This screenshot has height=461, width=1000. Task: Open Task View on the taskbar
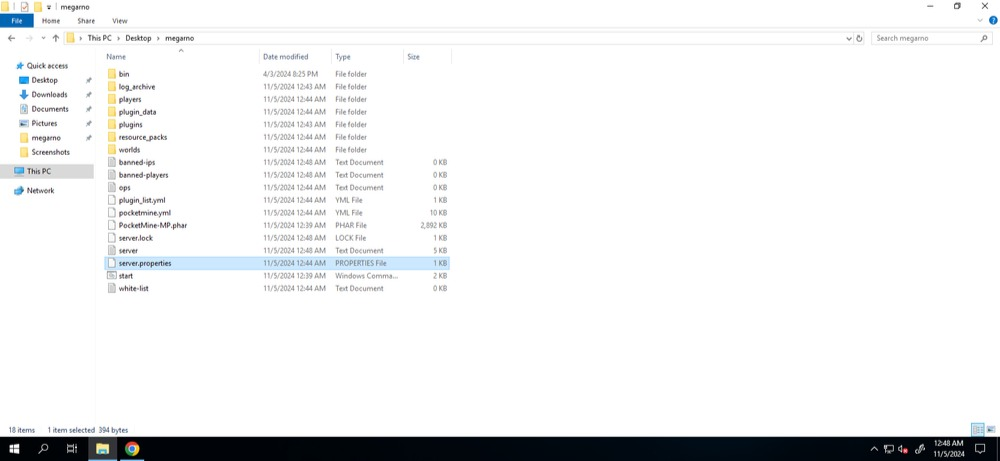pos(72,449)
